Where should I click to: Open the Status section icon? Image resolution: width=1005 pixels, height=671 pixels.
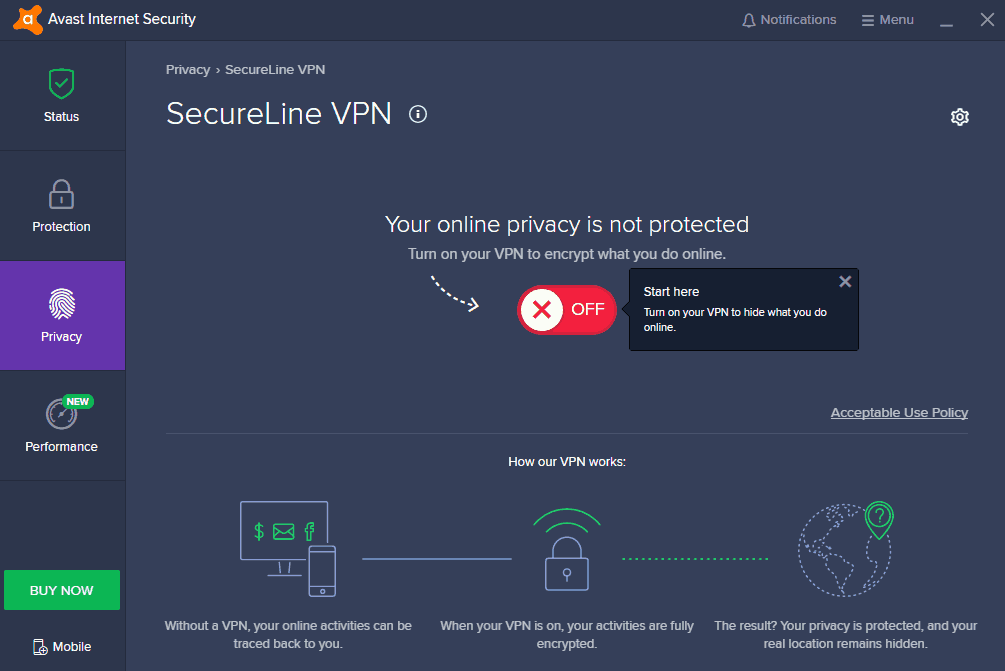[61, 84]
